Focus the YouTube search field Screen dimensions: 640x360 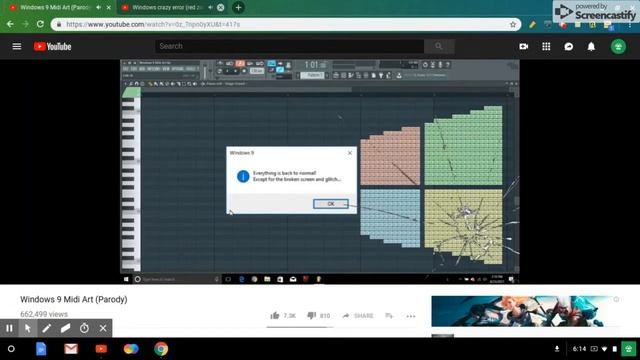pyautogui.click(x=289, y=46)
